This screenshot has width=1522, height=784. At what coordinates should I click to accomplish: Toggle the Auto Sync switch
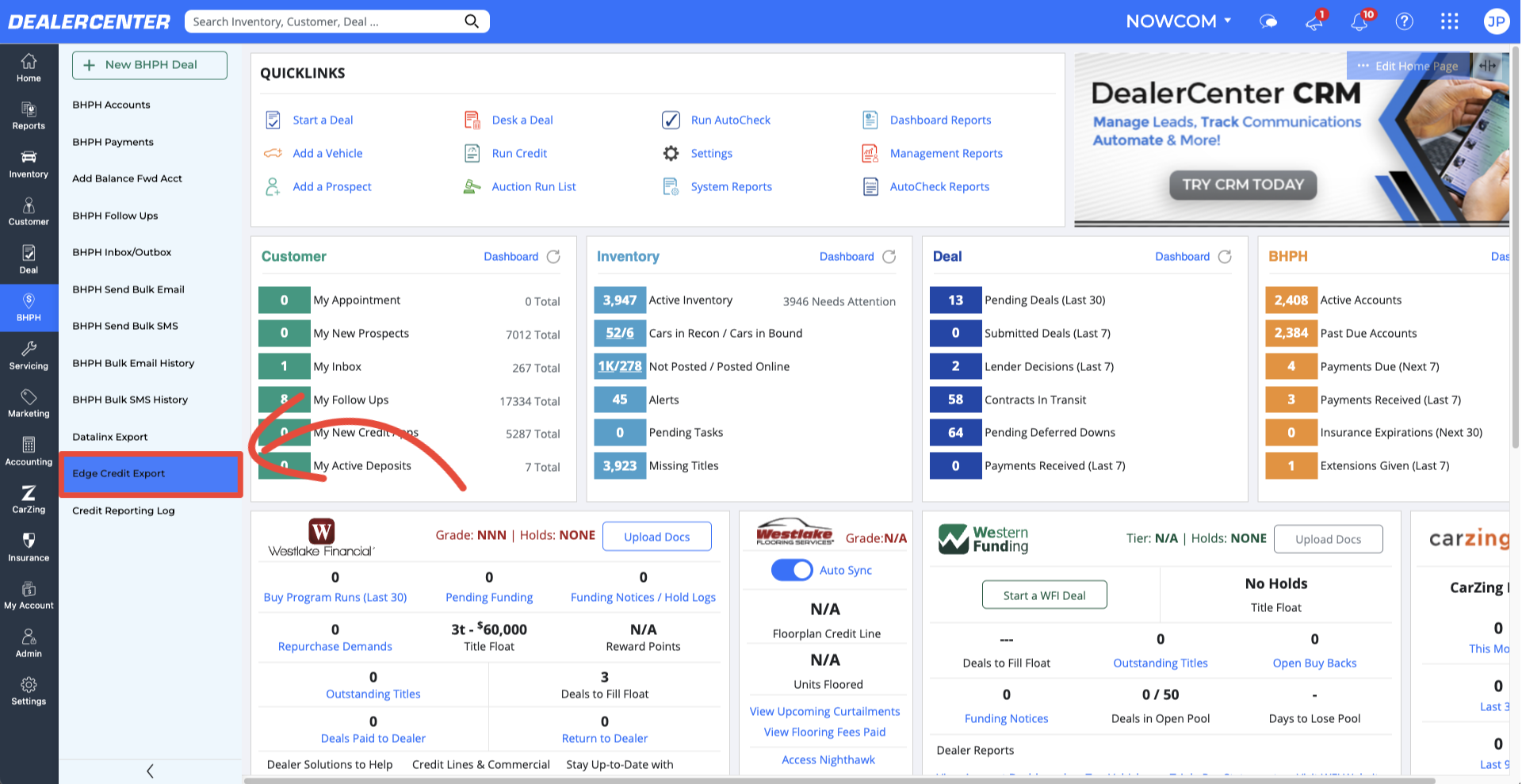(x=792, y=570)
